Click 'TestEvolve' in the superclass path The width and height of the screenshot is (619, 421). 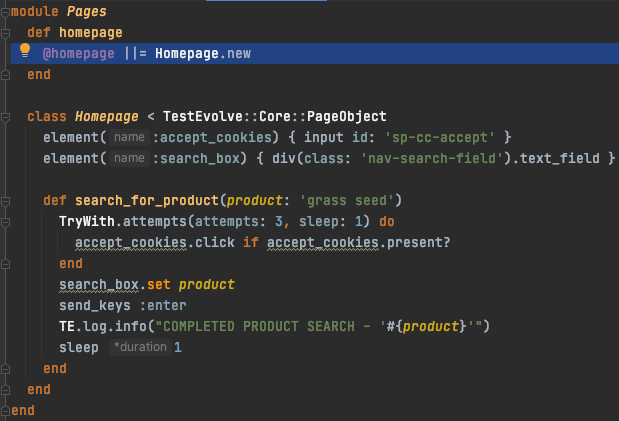click(203, 117)
